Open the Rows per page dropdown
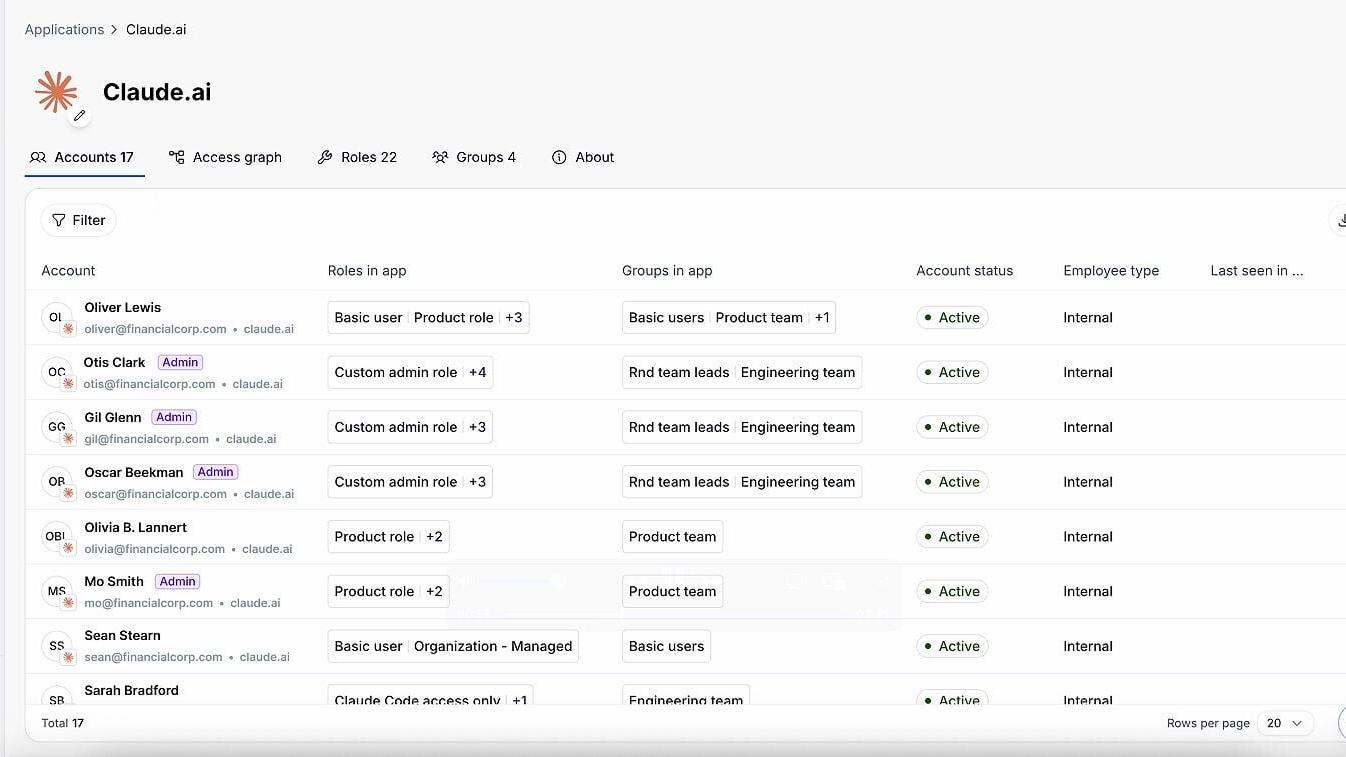 (x=1285, y=723)
